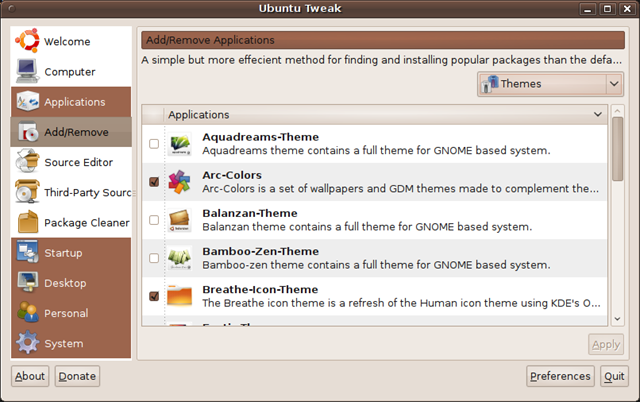This screenshot has height=402, width=640.
Task: Uncheck the Breathe-Icon-Theme checkbox
Action: 154,296
